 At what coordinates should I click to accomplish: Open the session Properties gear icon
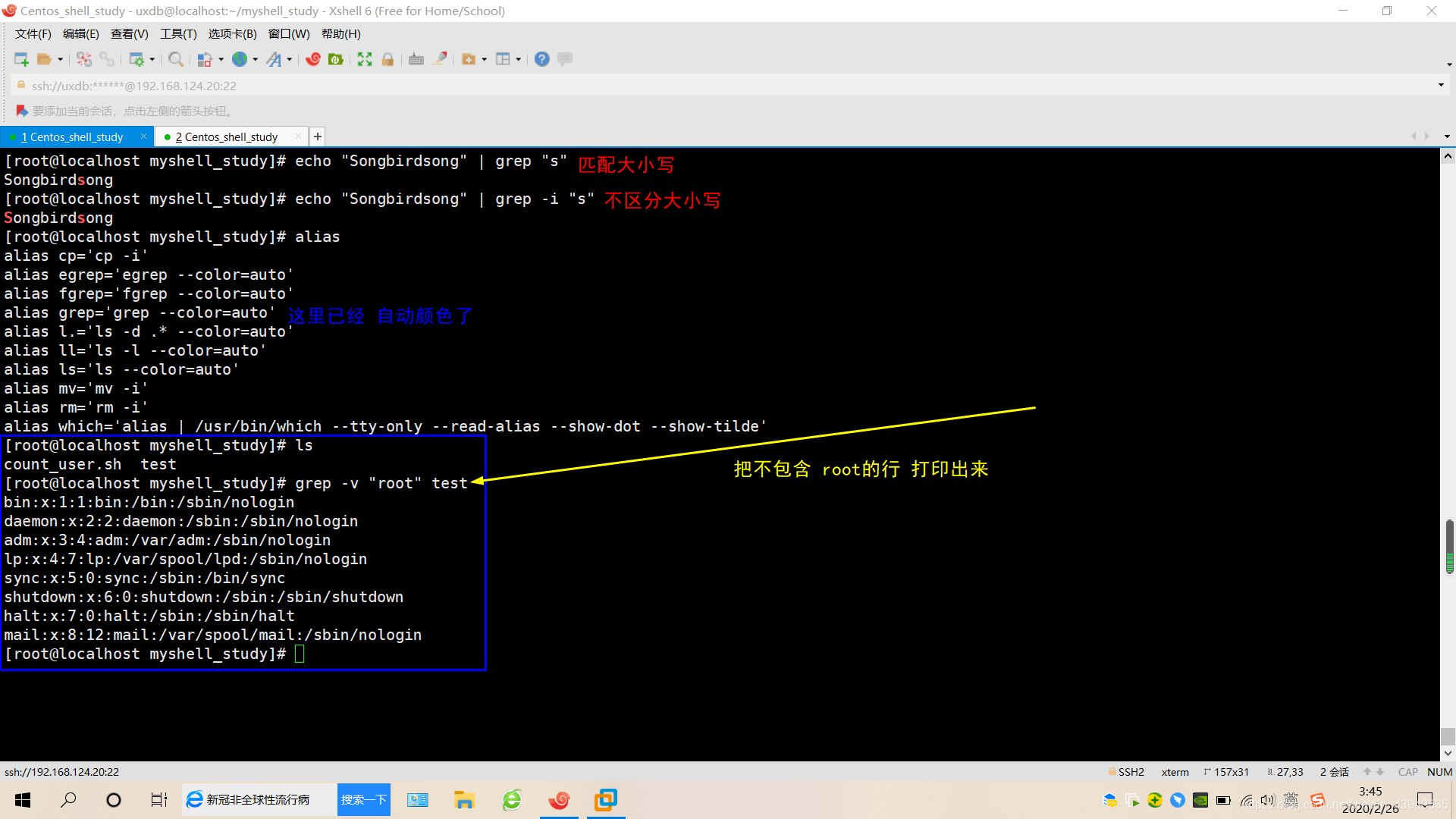[x=136, y=59]
